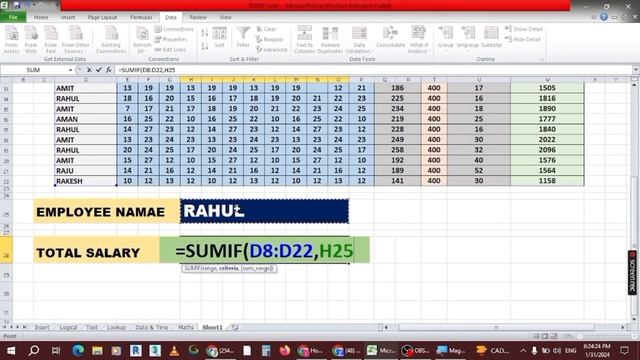Switch to the View tab
640x360 pixels.
point(225,17)
